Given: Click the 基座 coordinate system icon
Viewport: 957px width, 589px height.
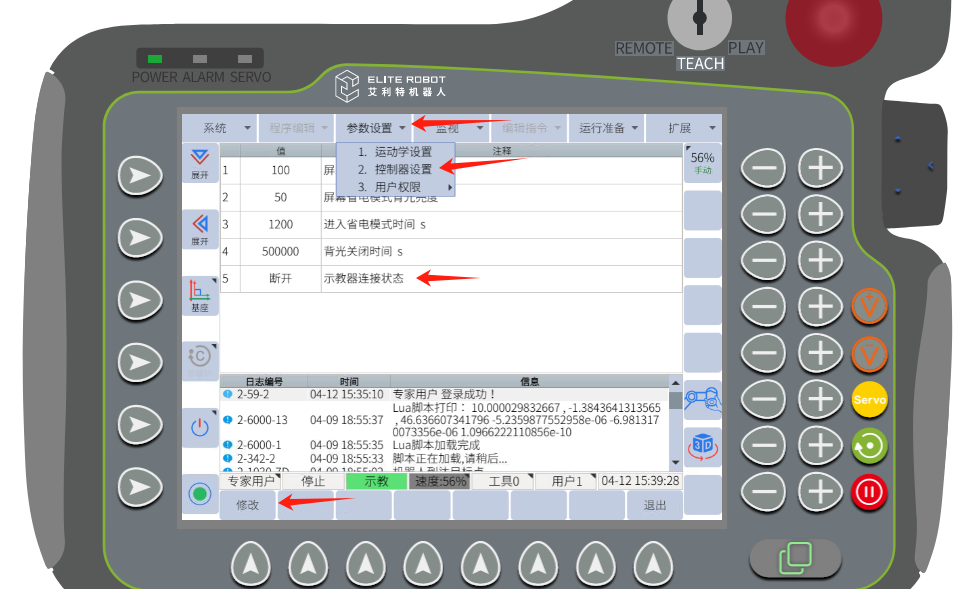Looking at the screenshot, I should click(200, 297).
